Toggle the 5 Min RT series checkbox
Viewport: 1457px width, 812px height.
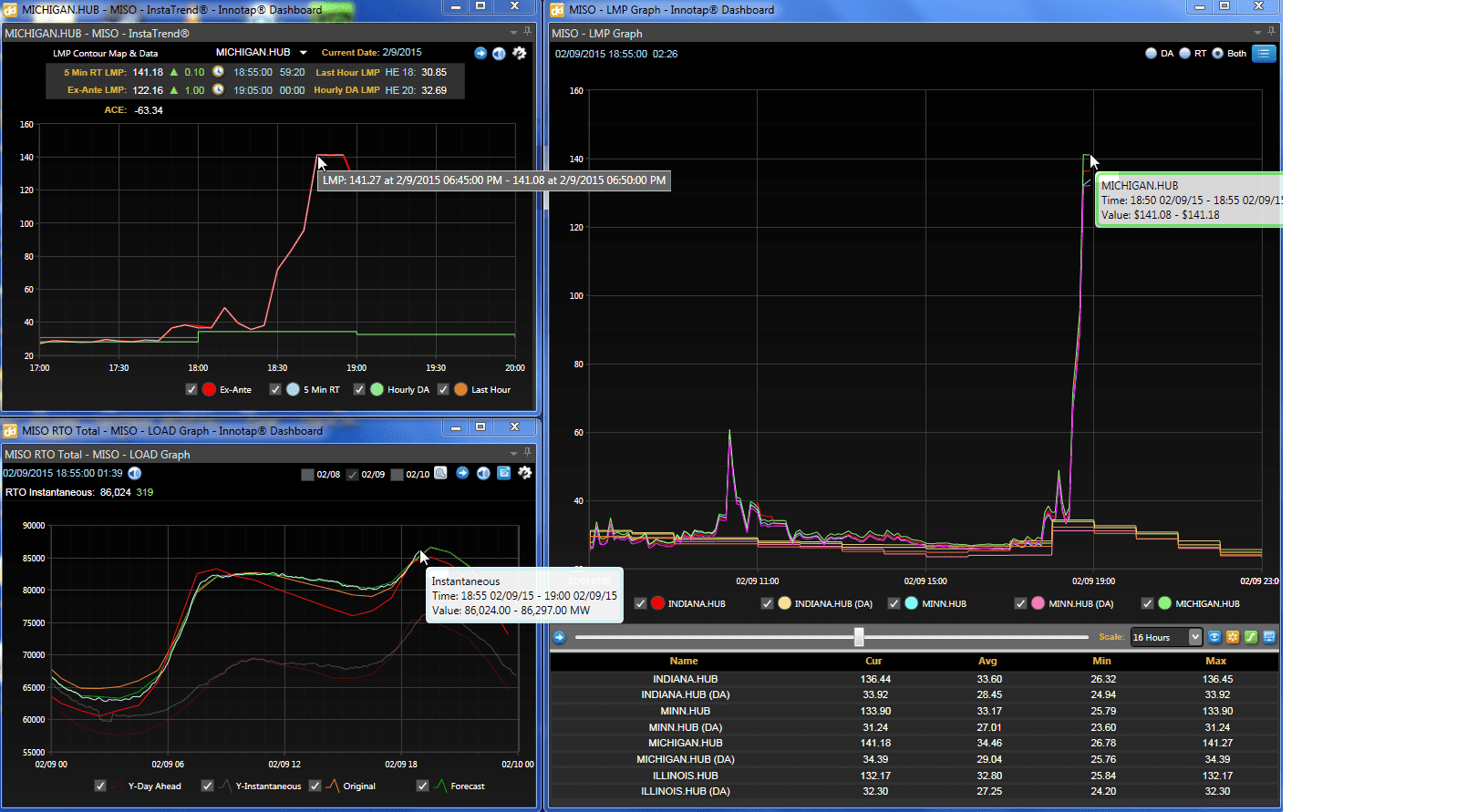click(x=275, y=389)
